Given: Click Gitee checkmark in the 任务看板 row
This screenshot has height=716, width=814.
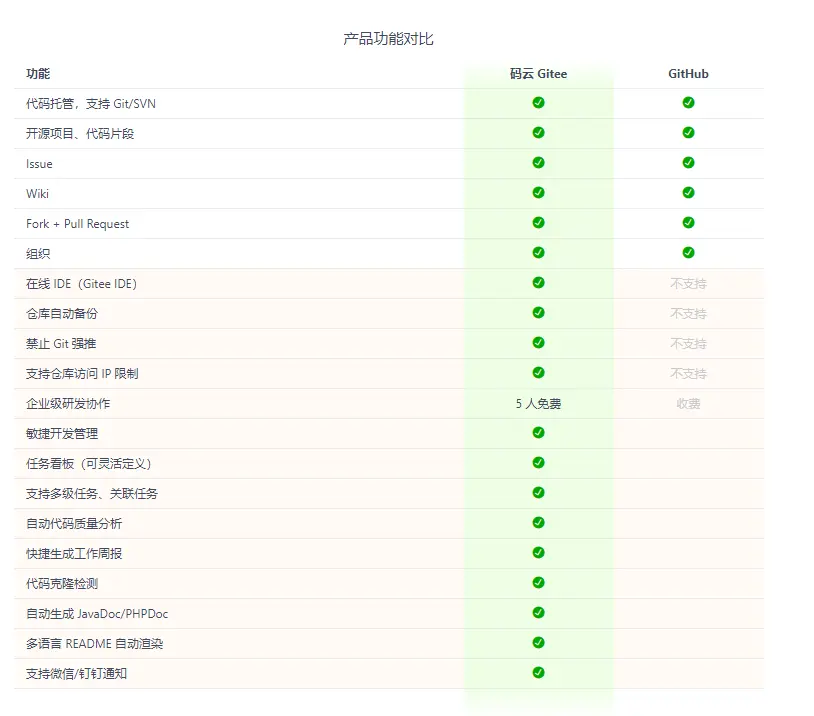Looking at the screenshot, I should point(538,463).
